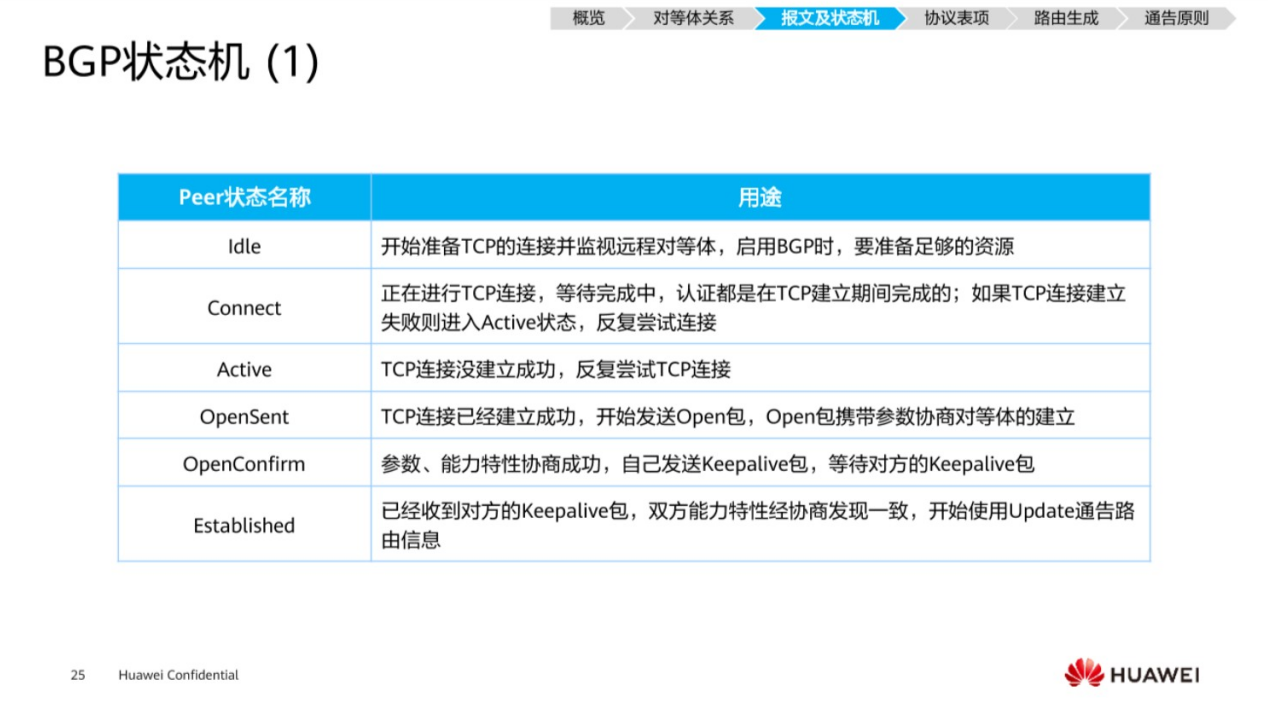Select the description starting 已经收到对方的Keepalive包
This screenshot has height=708, width=1268.
click(x=758, y=525)
